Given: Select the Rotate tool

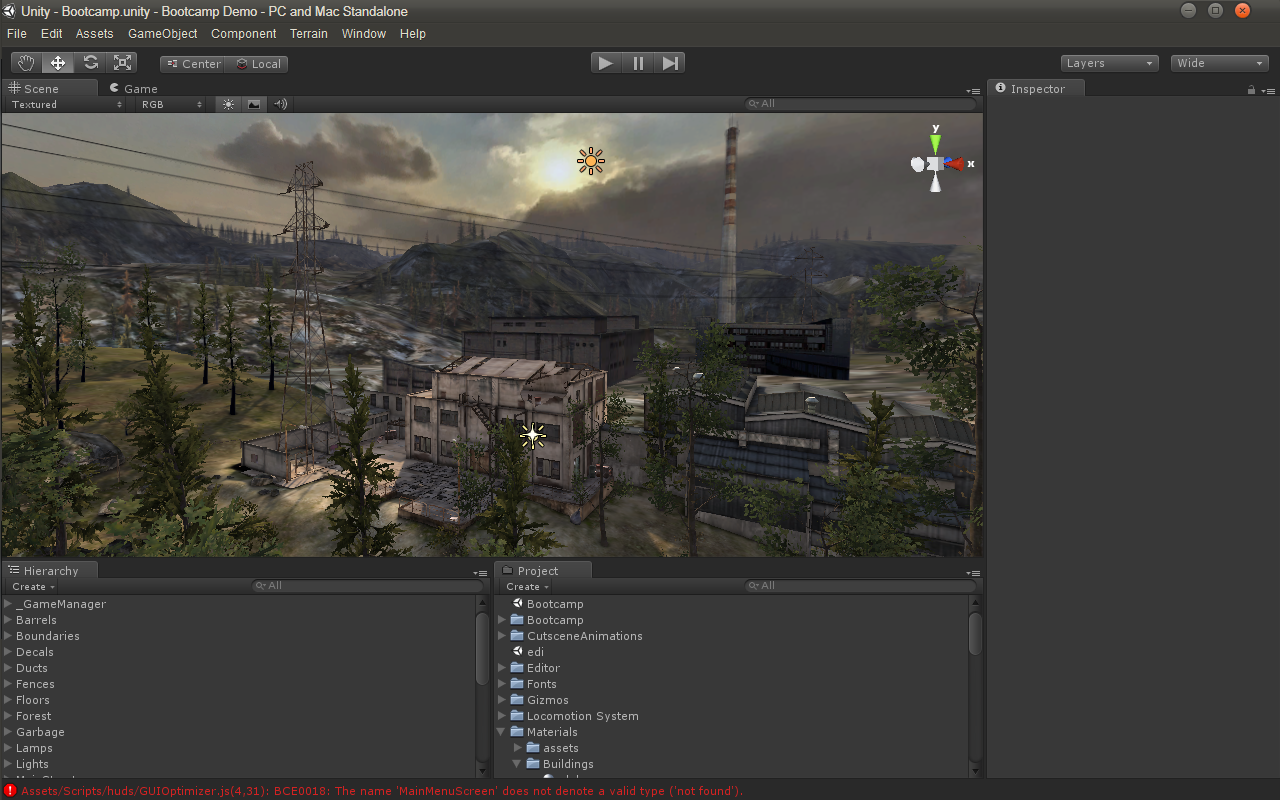Looking at the screenshot, I should pos(90,63).
